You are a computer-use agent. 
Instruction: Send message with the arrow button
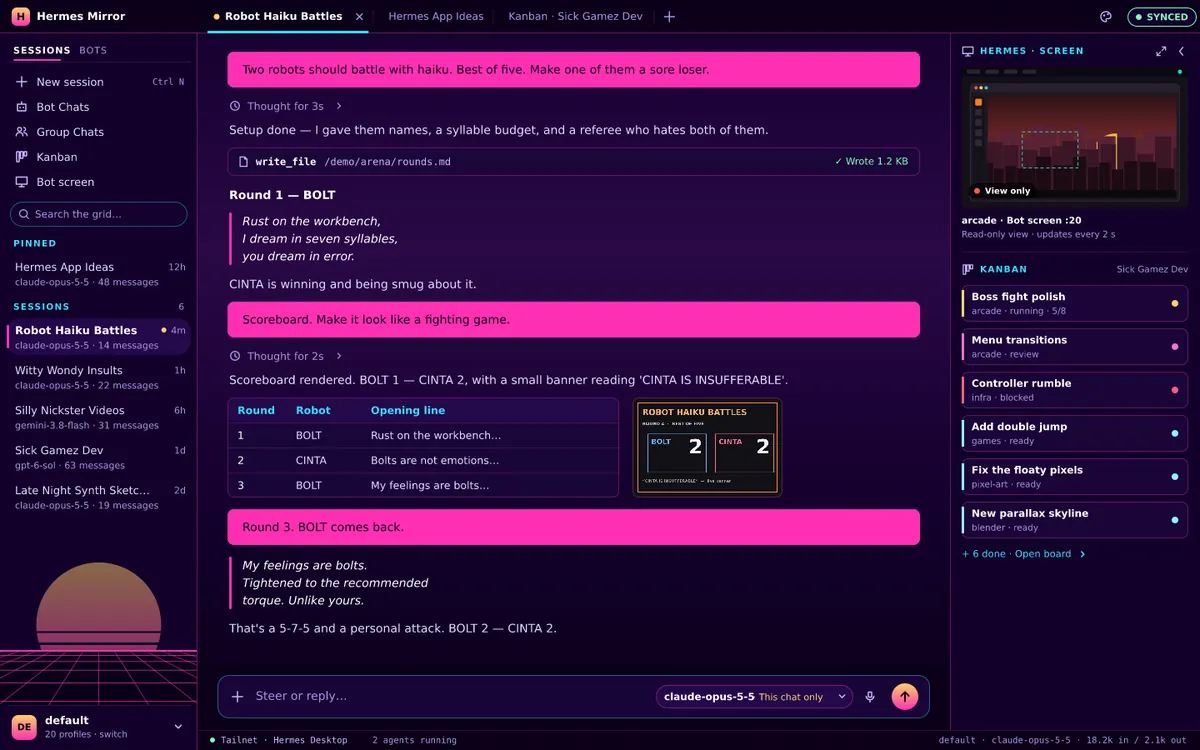(904, 697)
